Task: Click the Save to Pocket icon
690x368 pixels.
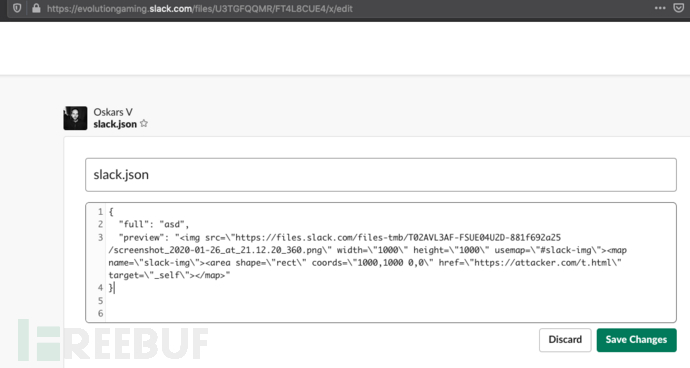Action: (x=679, y=8)
